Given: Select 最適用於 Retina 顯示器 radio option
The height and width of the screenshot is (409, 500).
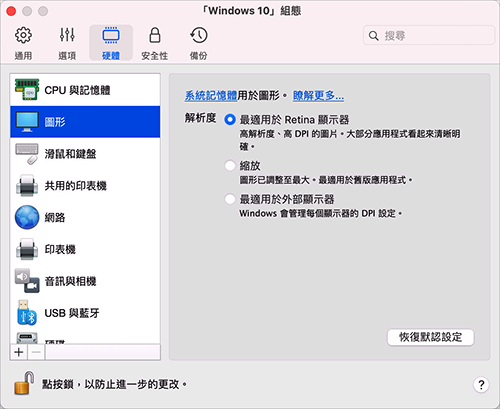Looking at the screenshot, I should click(x=230, y=119).
